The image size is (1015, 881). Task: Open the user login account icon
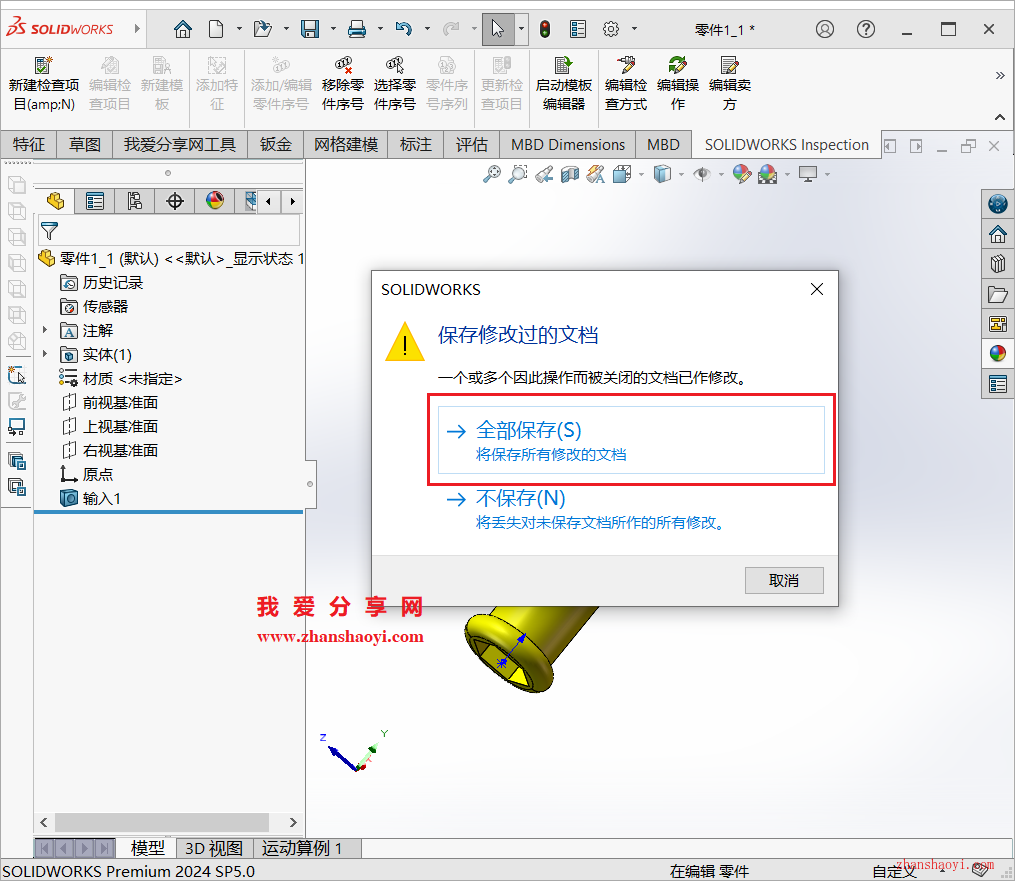[x=825, y=29]
